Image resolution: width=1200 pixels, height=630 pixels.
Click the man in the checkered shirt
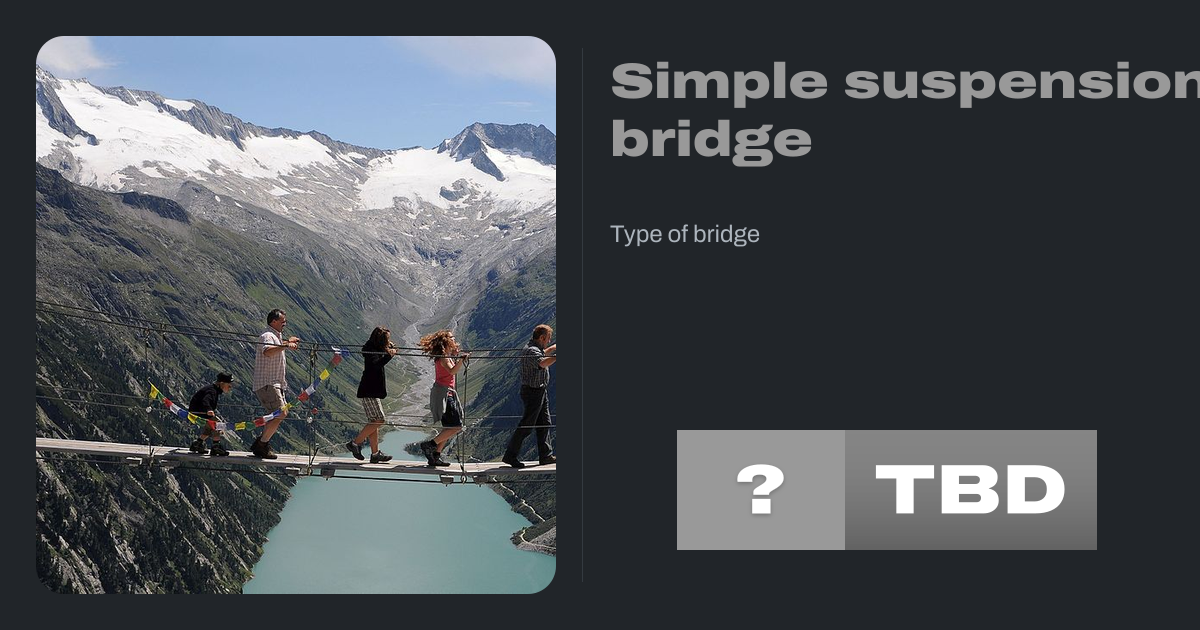click(x=532, y=395)
